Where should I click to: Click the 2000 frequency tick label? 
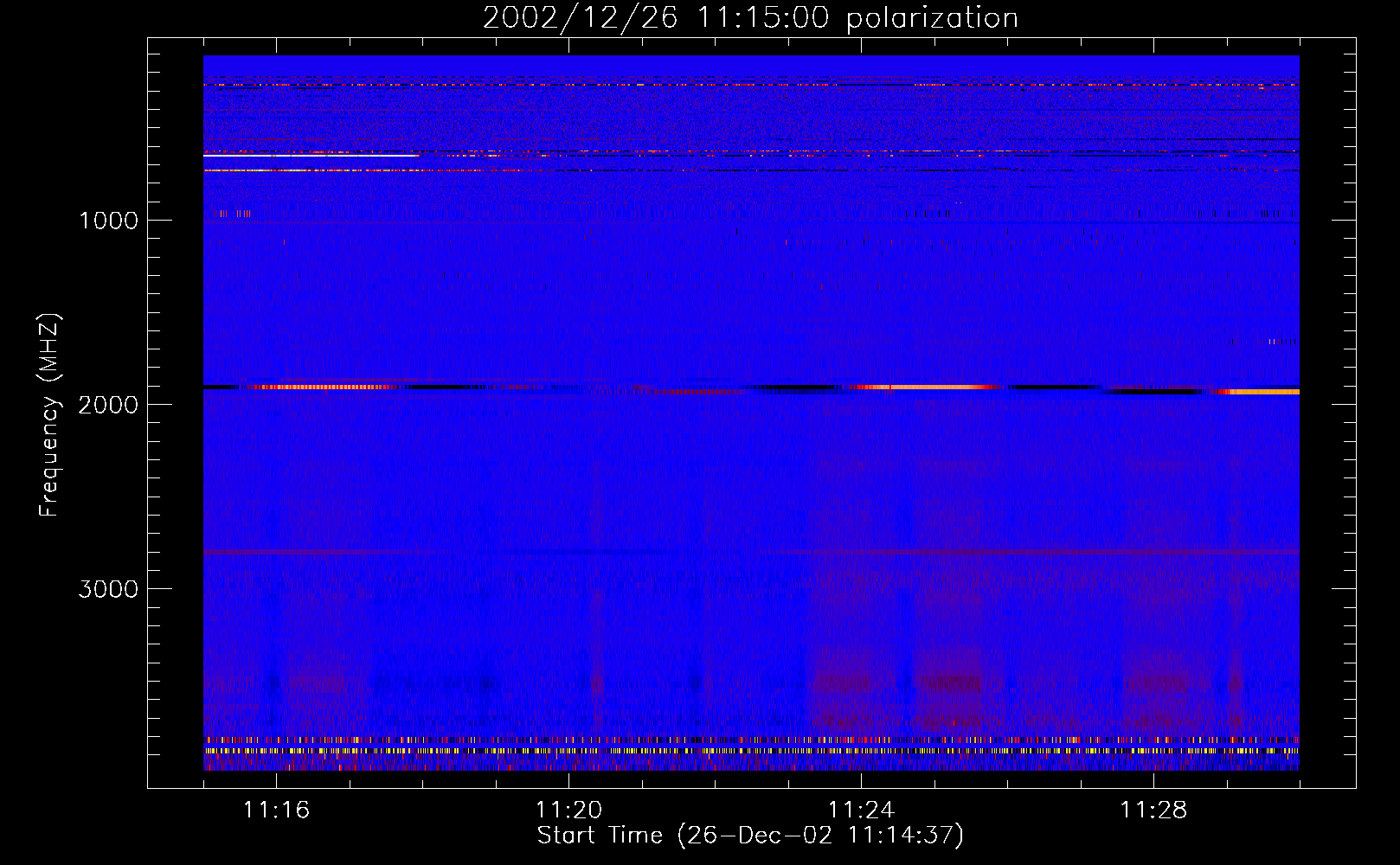108,405
